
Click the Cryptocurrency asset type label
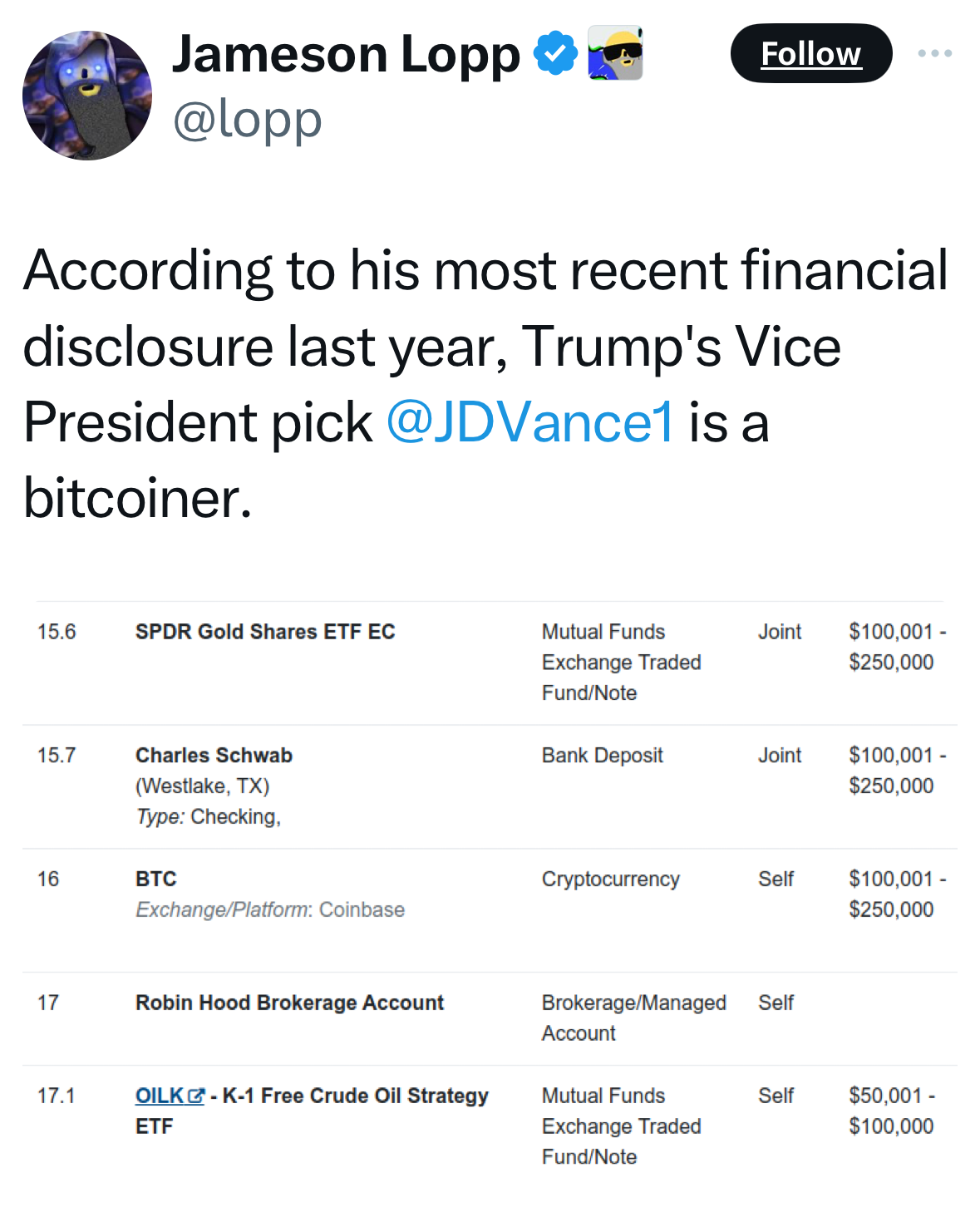coord(610,879)
